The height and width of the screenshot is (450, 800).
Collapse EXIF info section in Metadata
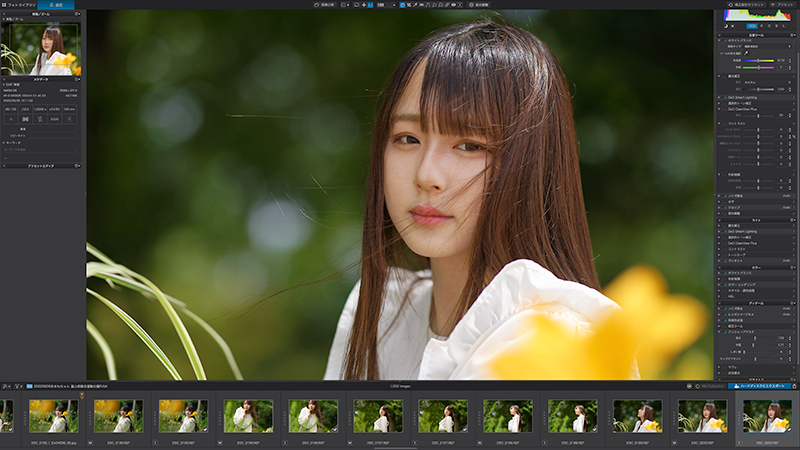(x=4, y=85)
